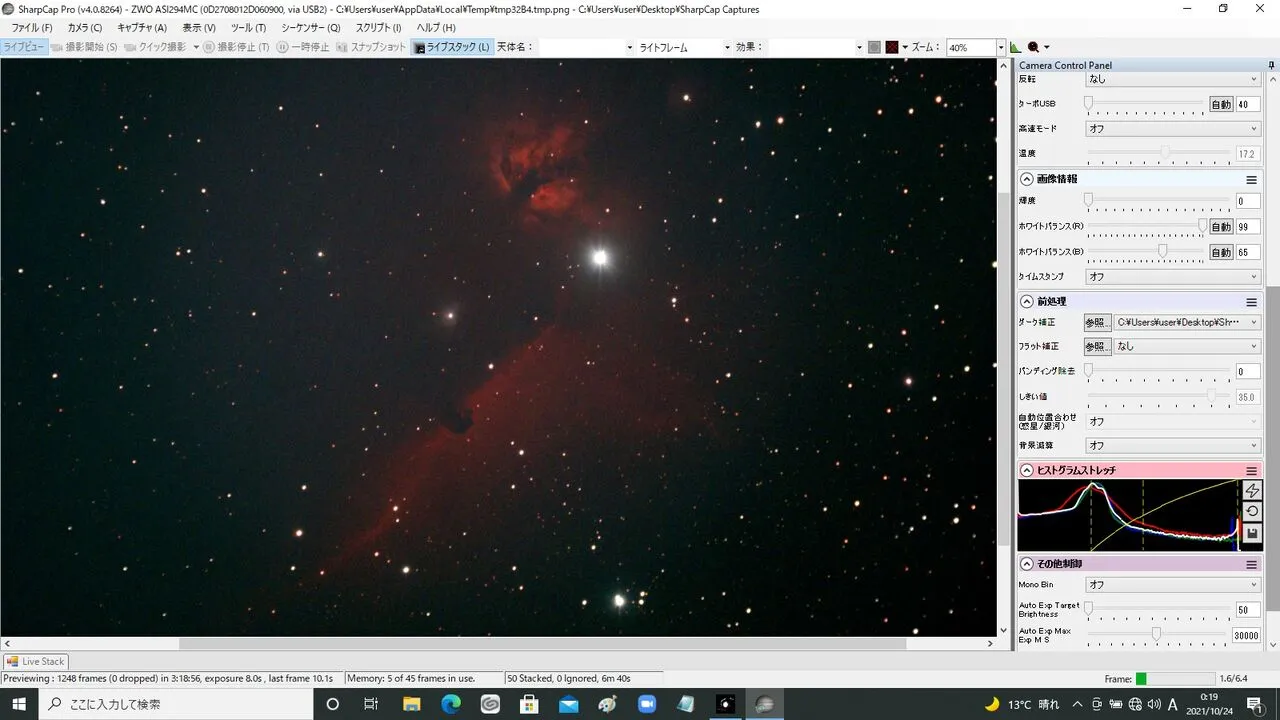Collapse the ヒストグラムストレッチ section

(x=1026, y=470)
